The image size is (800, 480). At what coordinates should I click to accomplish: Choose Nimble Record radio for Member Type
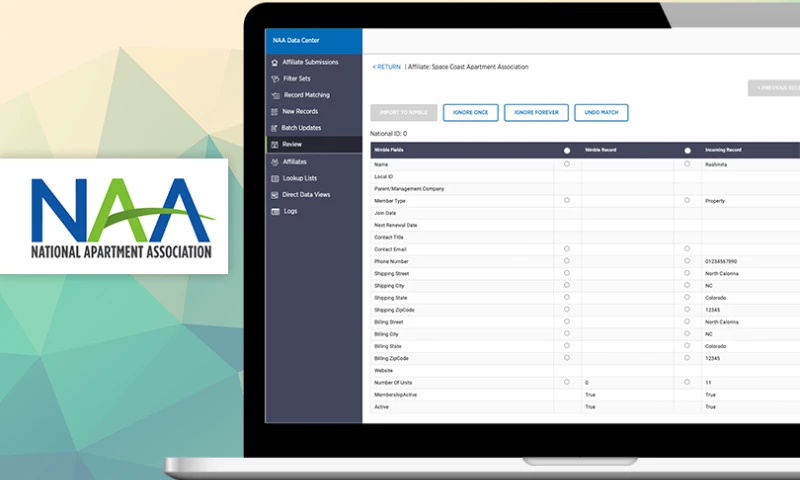567,200
